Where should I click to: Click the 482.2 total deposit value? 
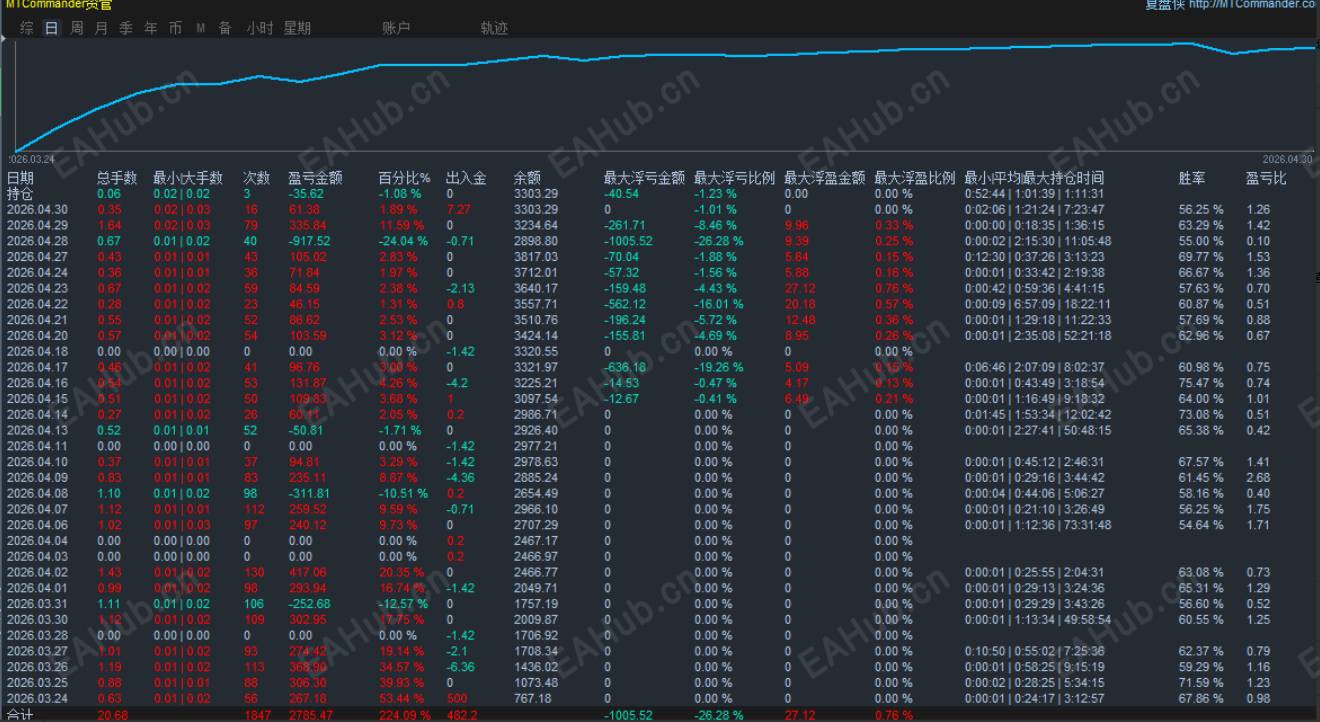click(x=461, y=715)
